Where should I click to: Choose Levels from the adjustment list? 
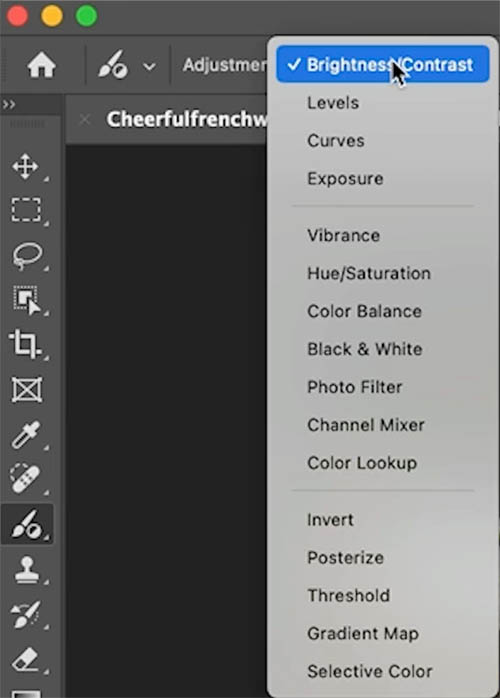[333, 103]
